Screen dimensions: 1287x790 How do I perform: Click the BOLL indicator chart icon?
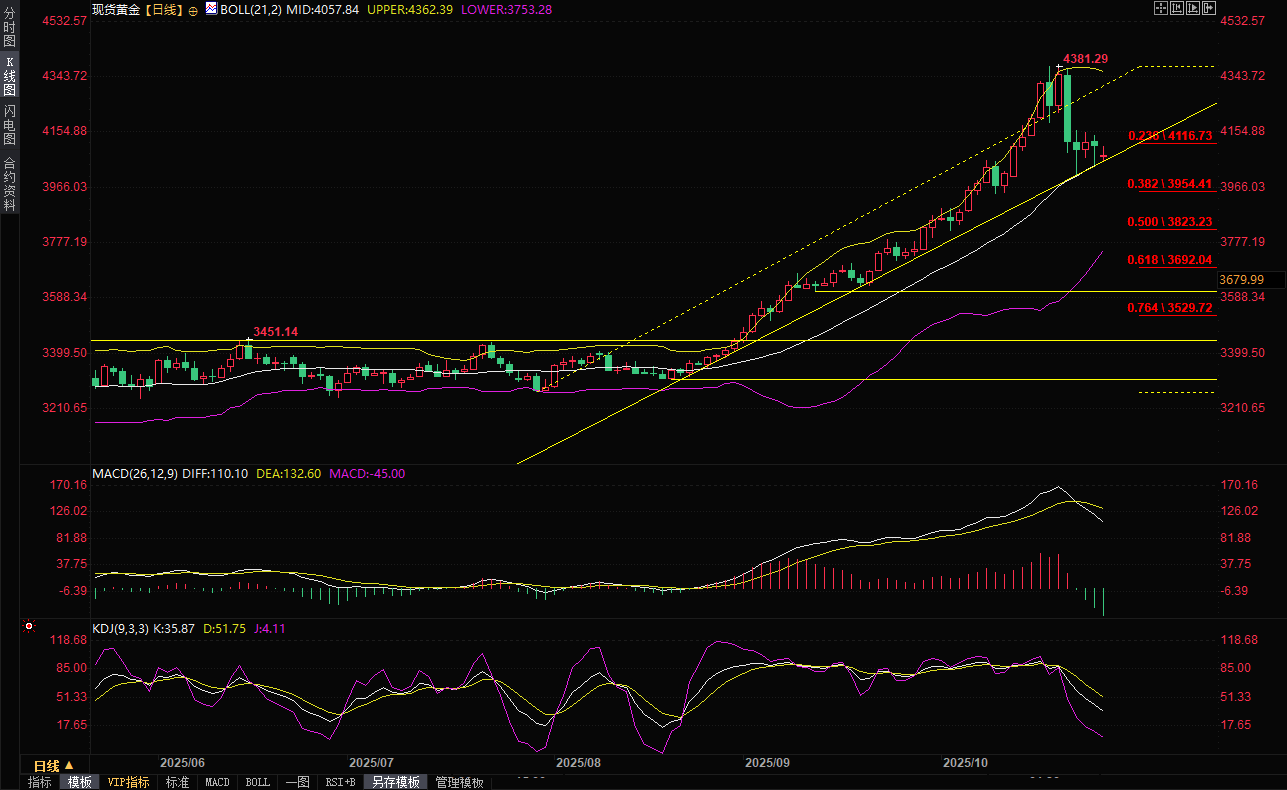(x=210, y=8)
